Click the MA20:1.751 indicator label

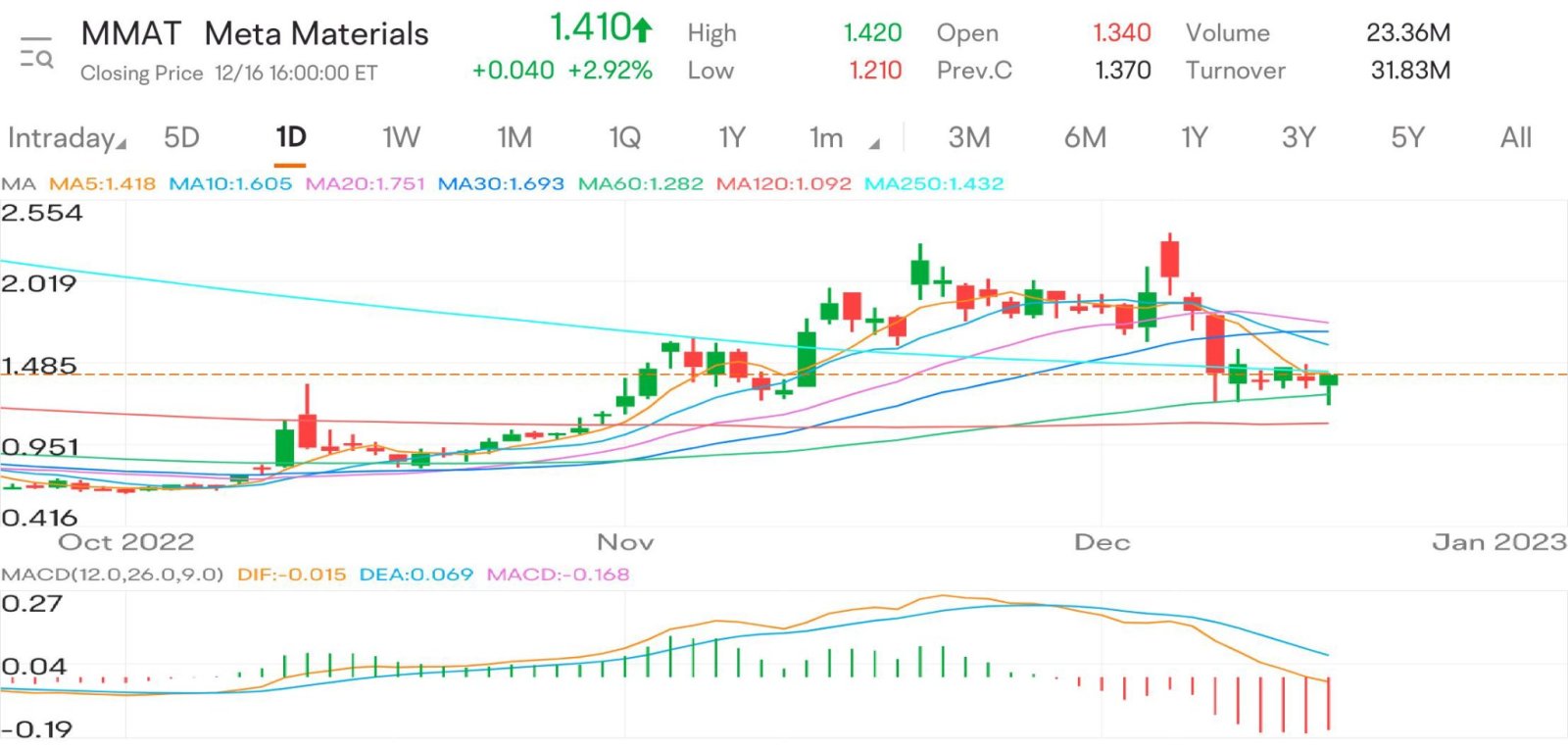click(365, 183)
